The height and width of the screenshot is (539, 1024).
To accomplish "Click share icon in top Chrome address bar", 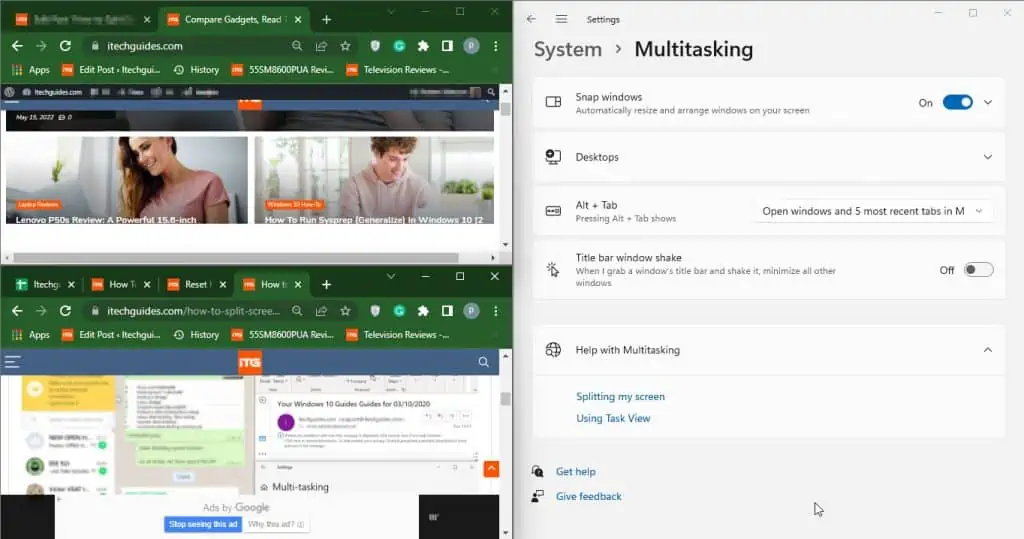I will (x=321, y=46).
